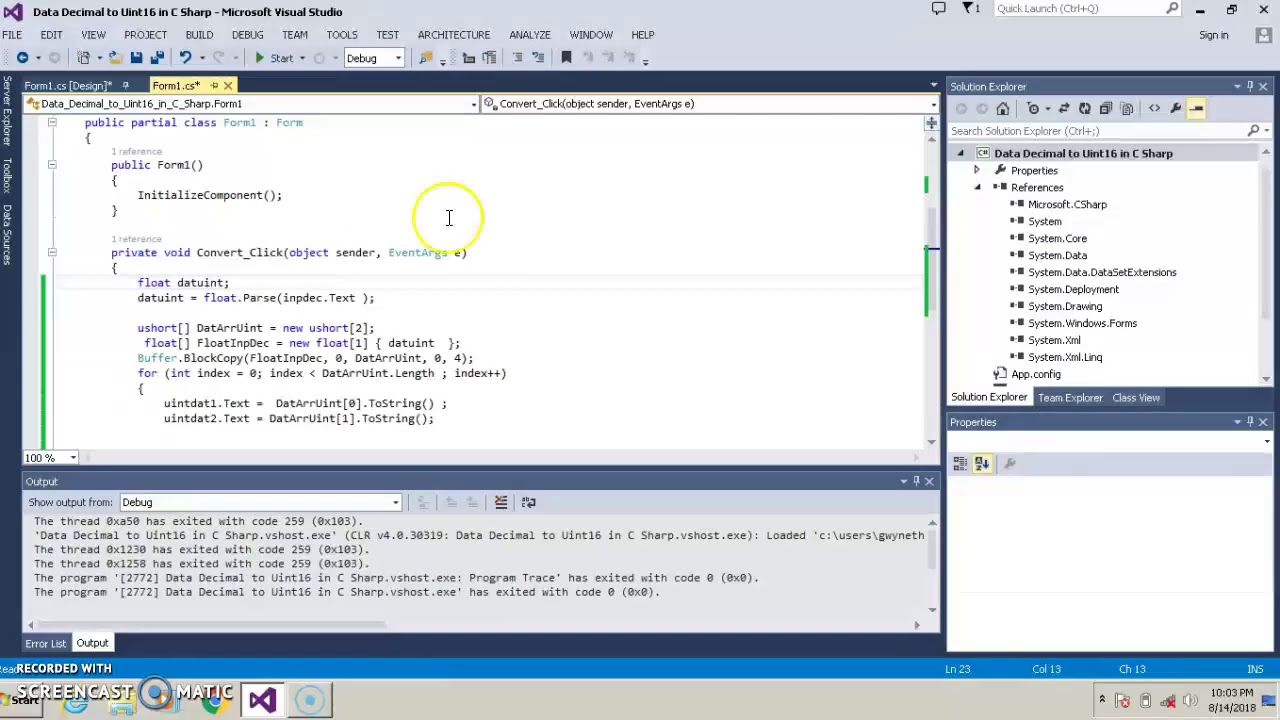This screenshot has width=1280, height=720.
Task: Click the Visual Studio icon in taskbar
Action: pos(262,700)
